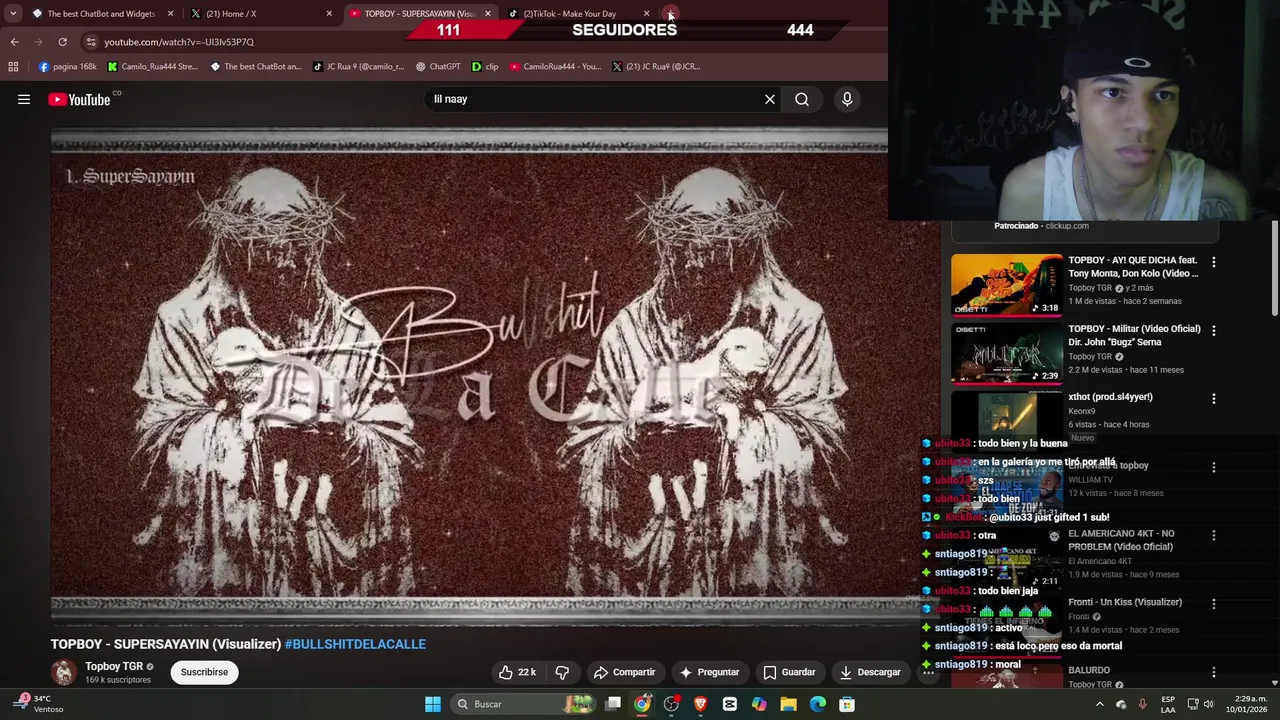Go to the YouTube home logo

79,99
